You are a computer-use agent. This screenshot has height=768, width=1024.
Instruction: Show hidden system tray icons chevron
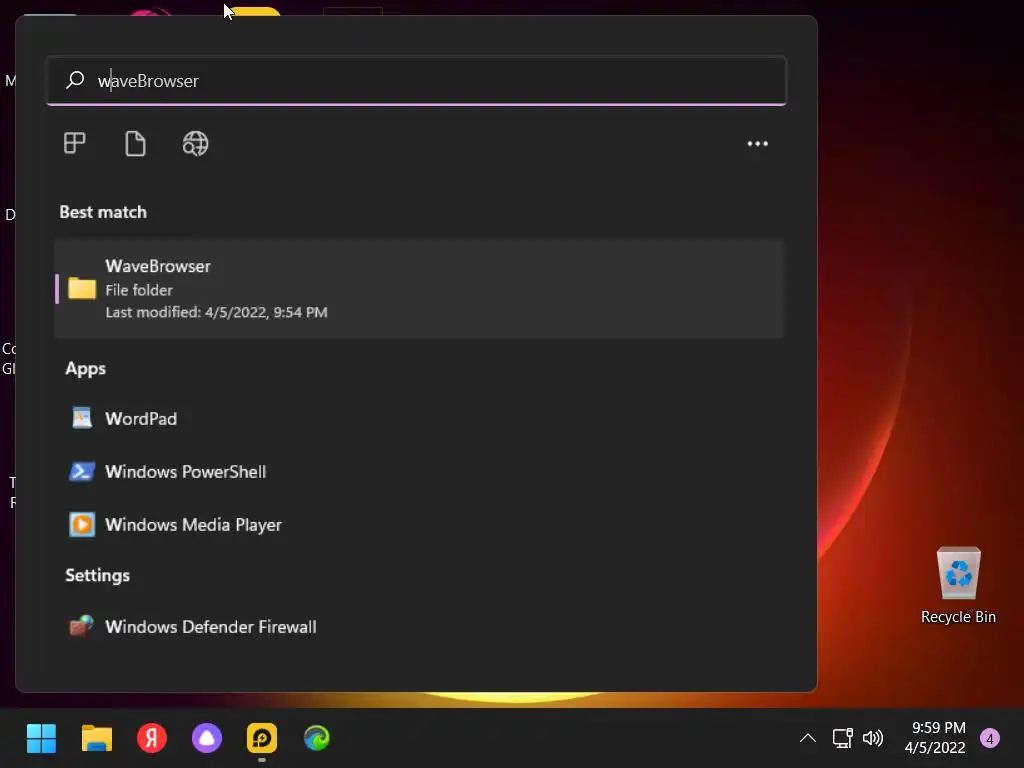tap(808, 738)
